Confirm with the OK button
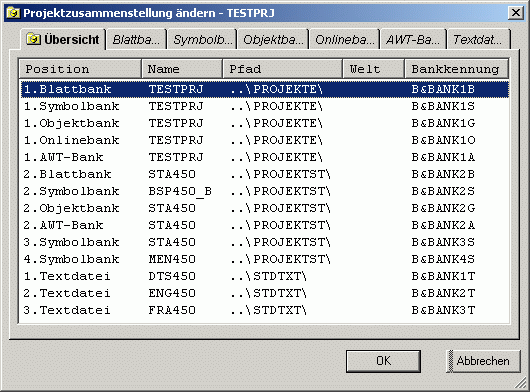530x392 pixels. pyautogui.click(x=383, y=361)
